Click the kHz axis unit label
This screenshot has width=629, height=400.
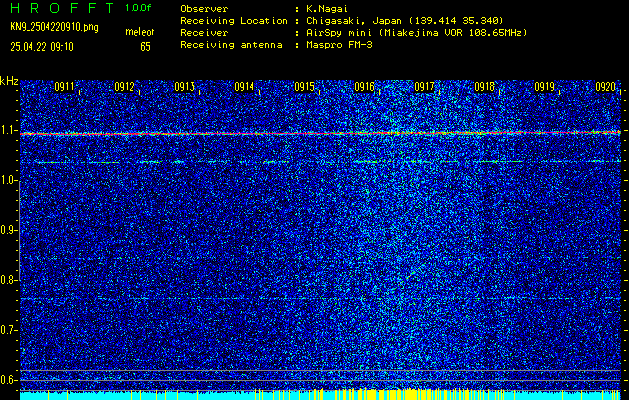pos(9,81)
